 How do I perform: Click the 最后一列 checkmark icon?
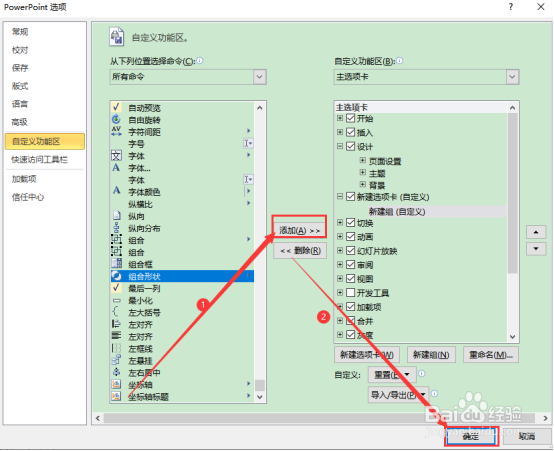tap(116, 288)
